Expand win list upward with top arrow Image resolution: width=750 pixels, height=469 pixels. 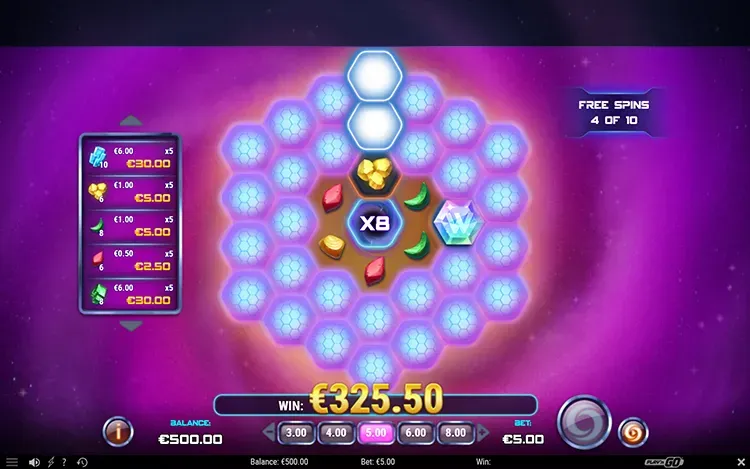[x=131, y=120]
